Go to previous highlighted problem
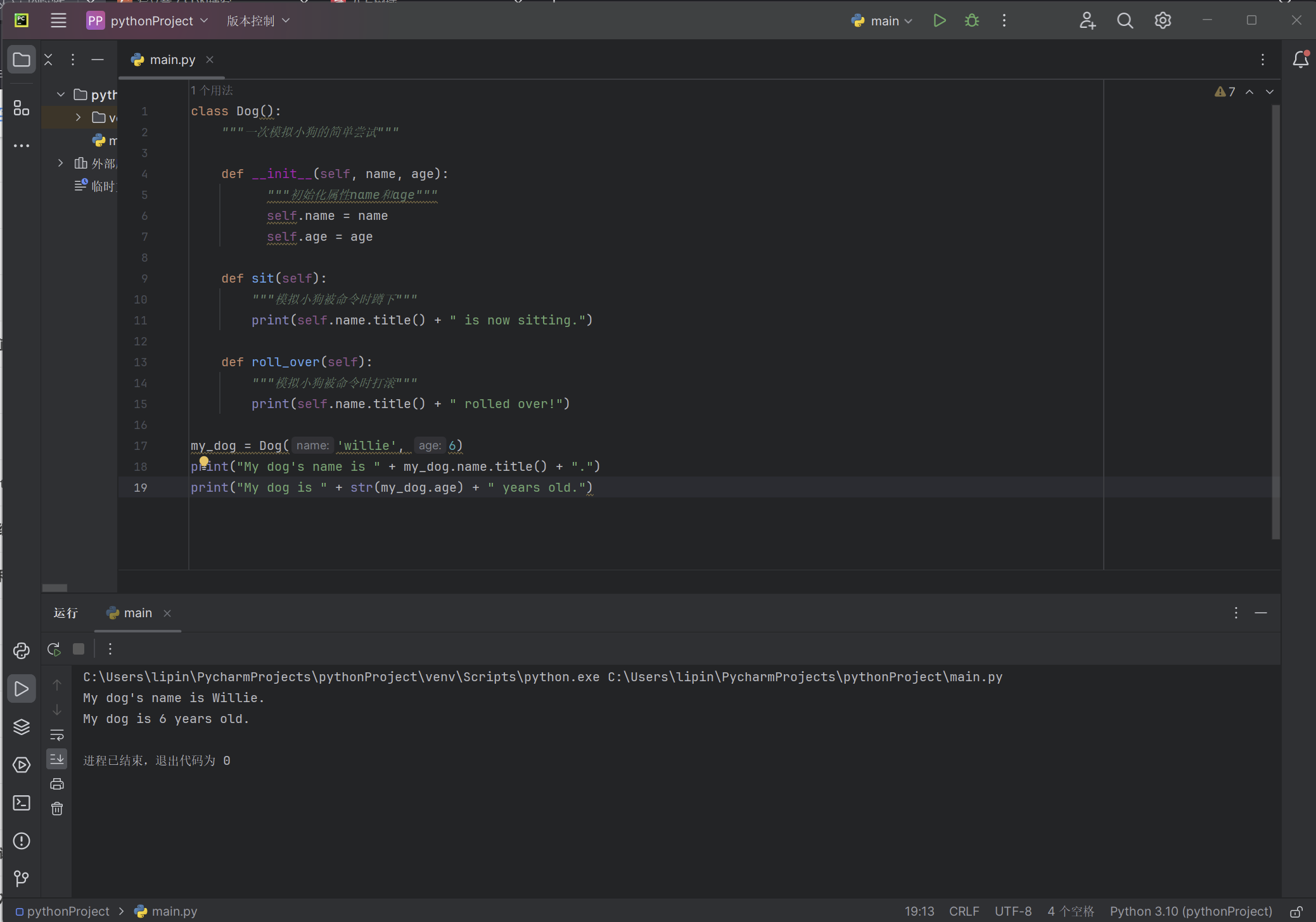Screen dimensions: 1316x922 tap(1249, 92)
